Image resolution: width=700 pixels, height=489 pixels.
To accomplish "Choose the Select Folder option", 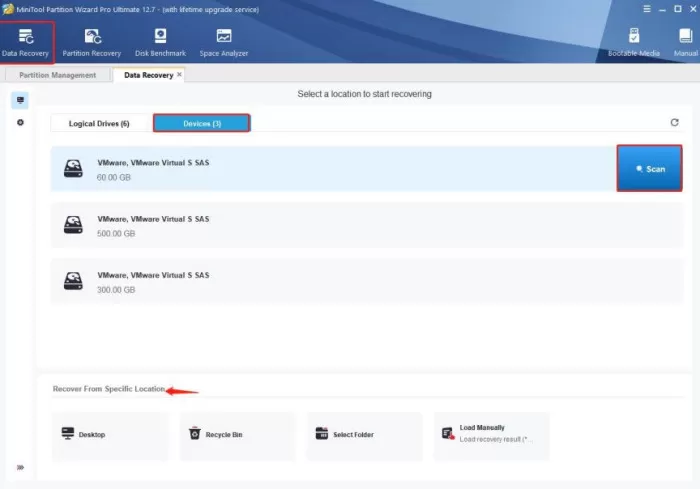I will (364, 435).
